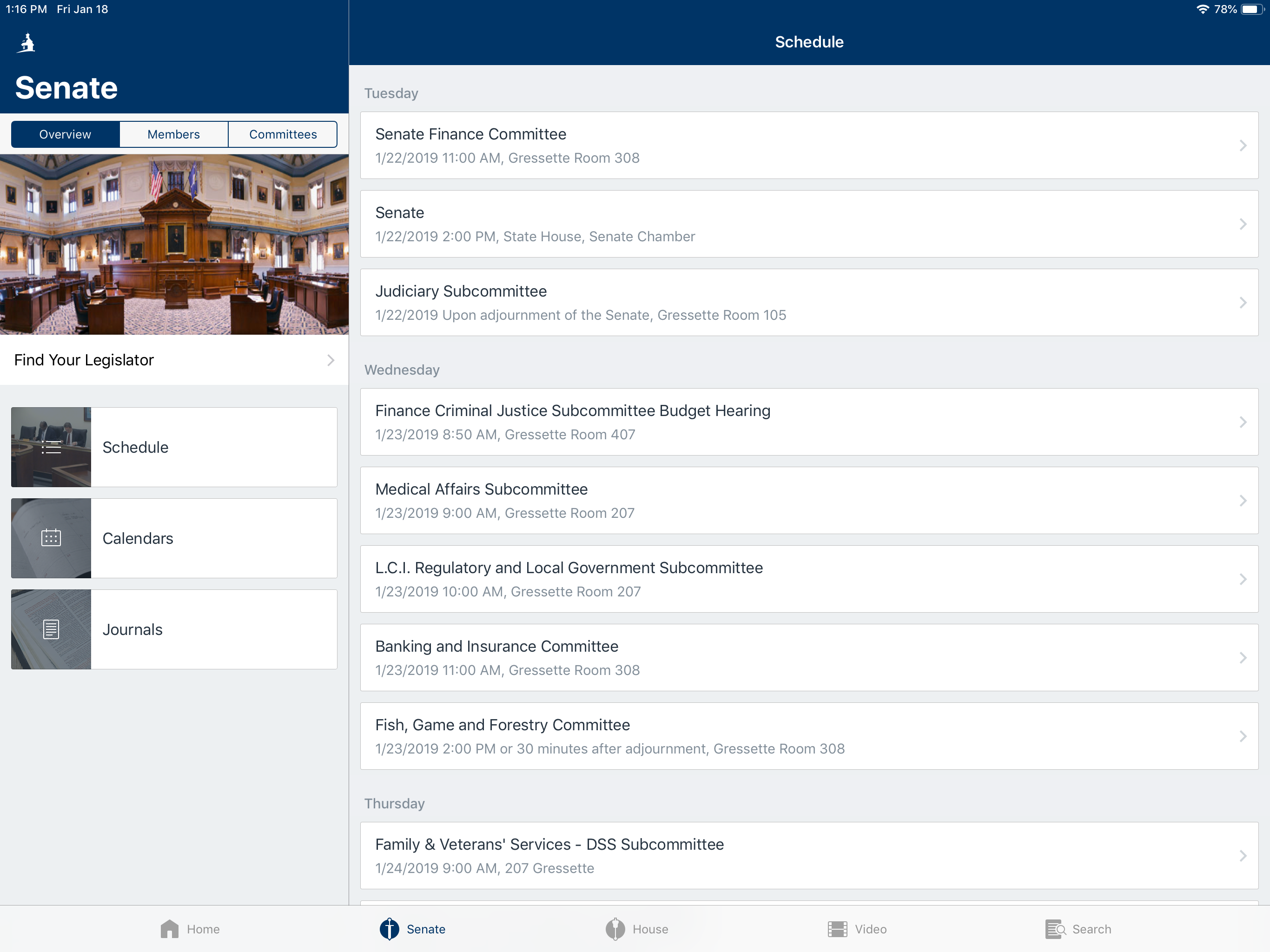The height and width of the screenshot is (952, 1270).
Task: Open the Journals card label
Action: pos(132,629)
